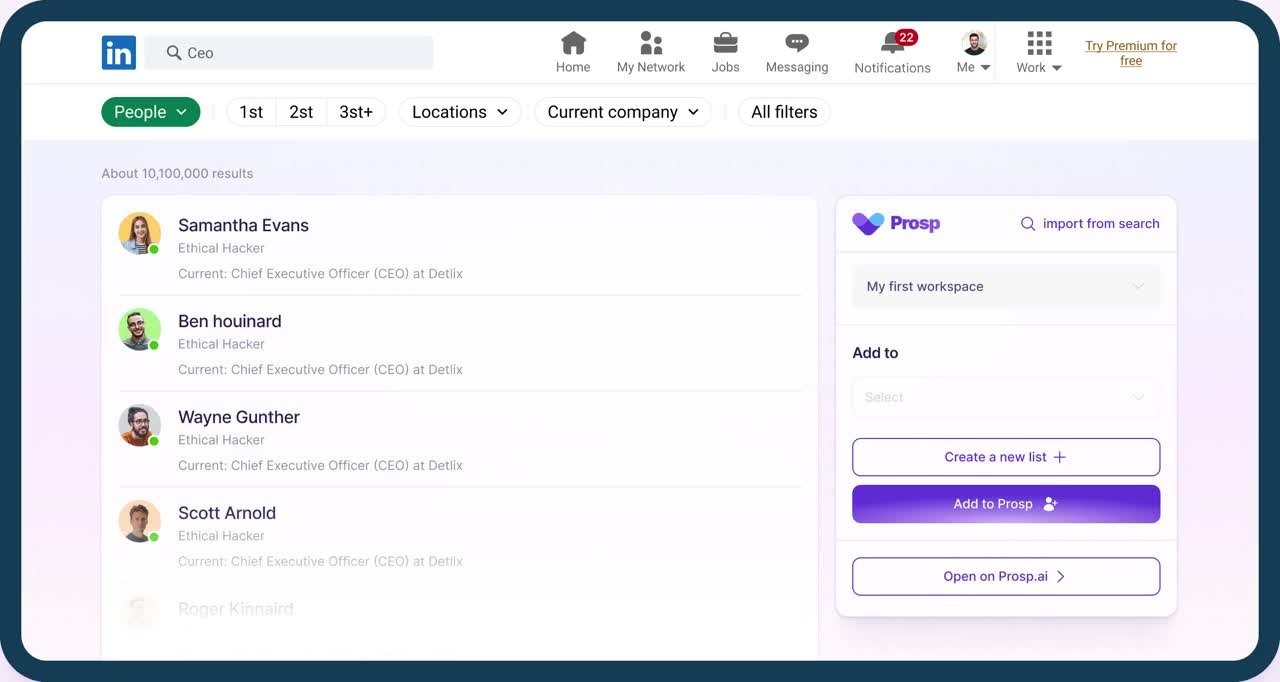
Task: Open the LinkedIn Home page
Action: click(x=573, y=50)
